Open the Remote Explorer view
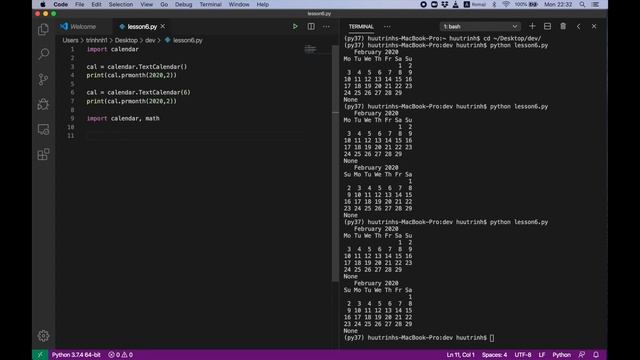 pos(43,129)
